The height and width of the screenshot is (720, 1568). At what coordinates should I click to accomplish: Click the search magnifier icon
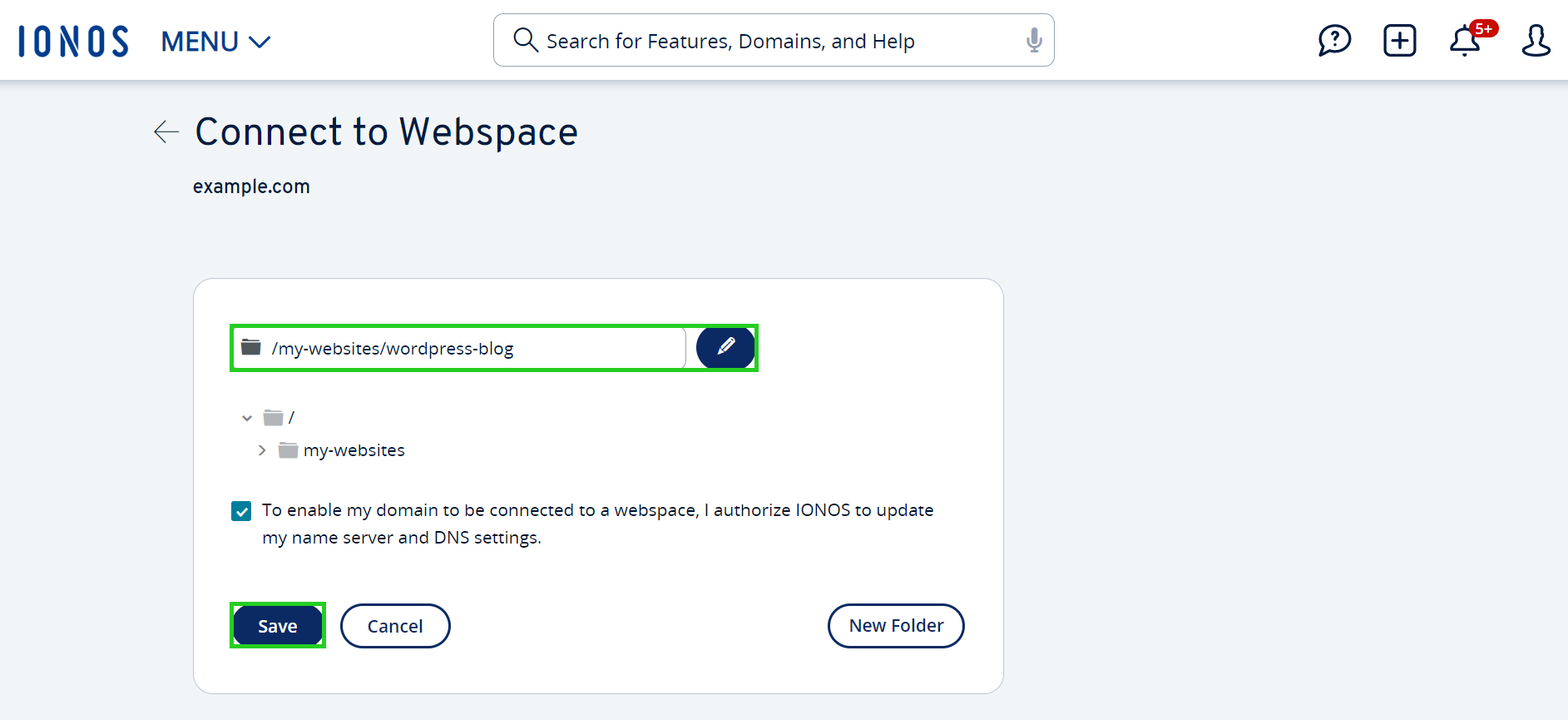(525, 40)
